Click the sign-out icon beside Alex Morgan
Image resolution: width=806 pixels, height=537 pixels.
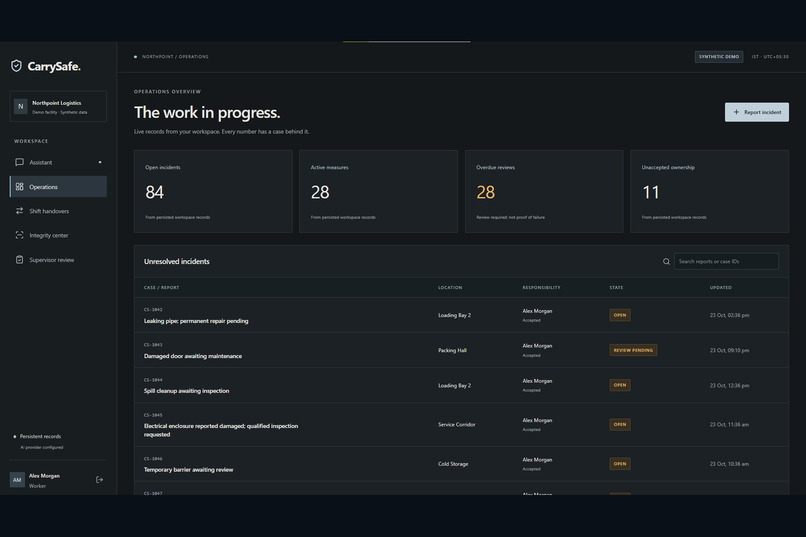(100, 479)
